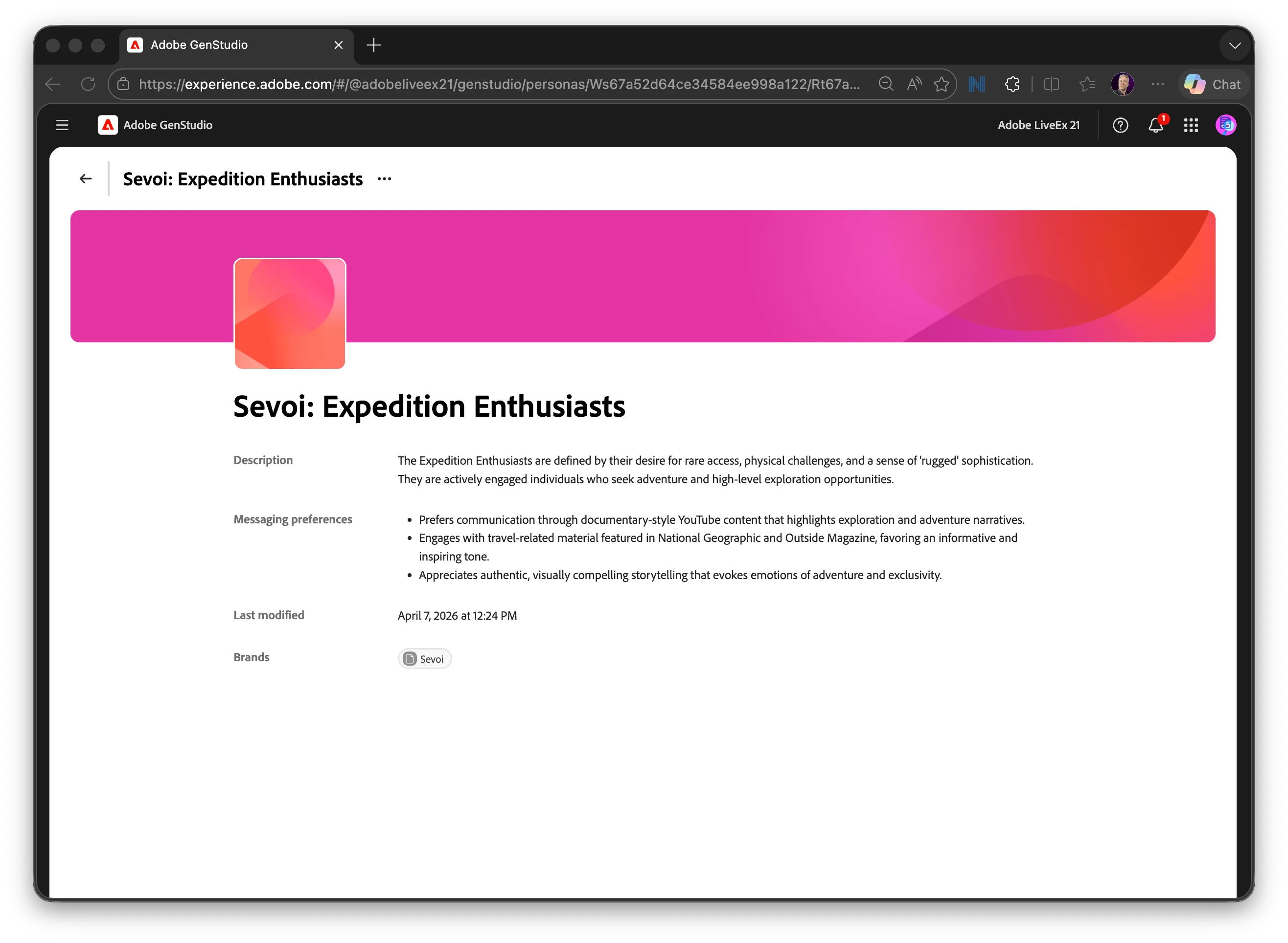Open the hamburger navigation menu
Viewport: 1288px width, 943px height.
[x=62, y=125]
